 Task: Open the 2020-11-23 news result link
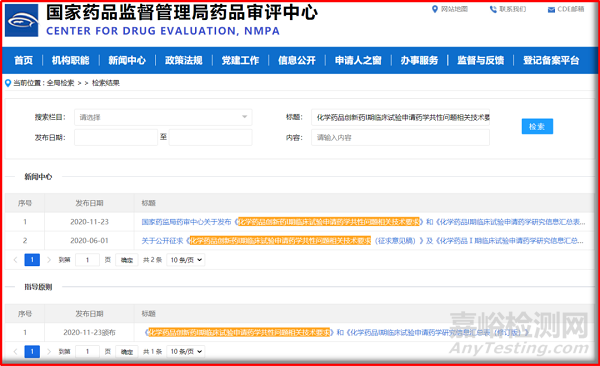(363, 222)
